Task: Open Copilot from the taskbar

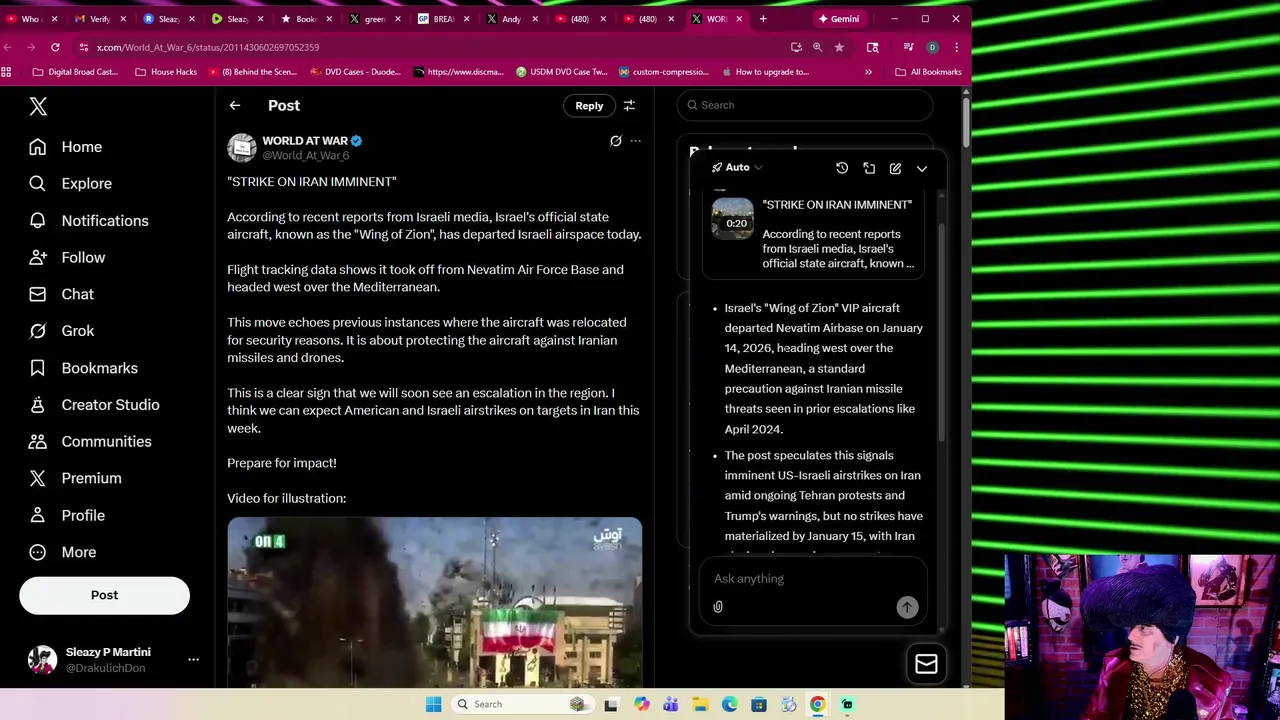Action: [642, 704]
